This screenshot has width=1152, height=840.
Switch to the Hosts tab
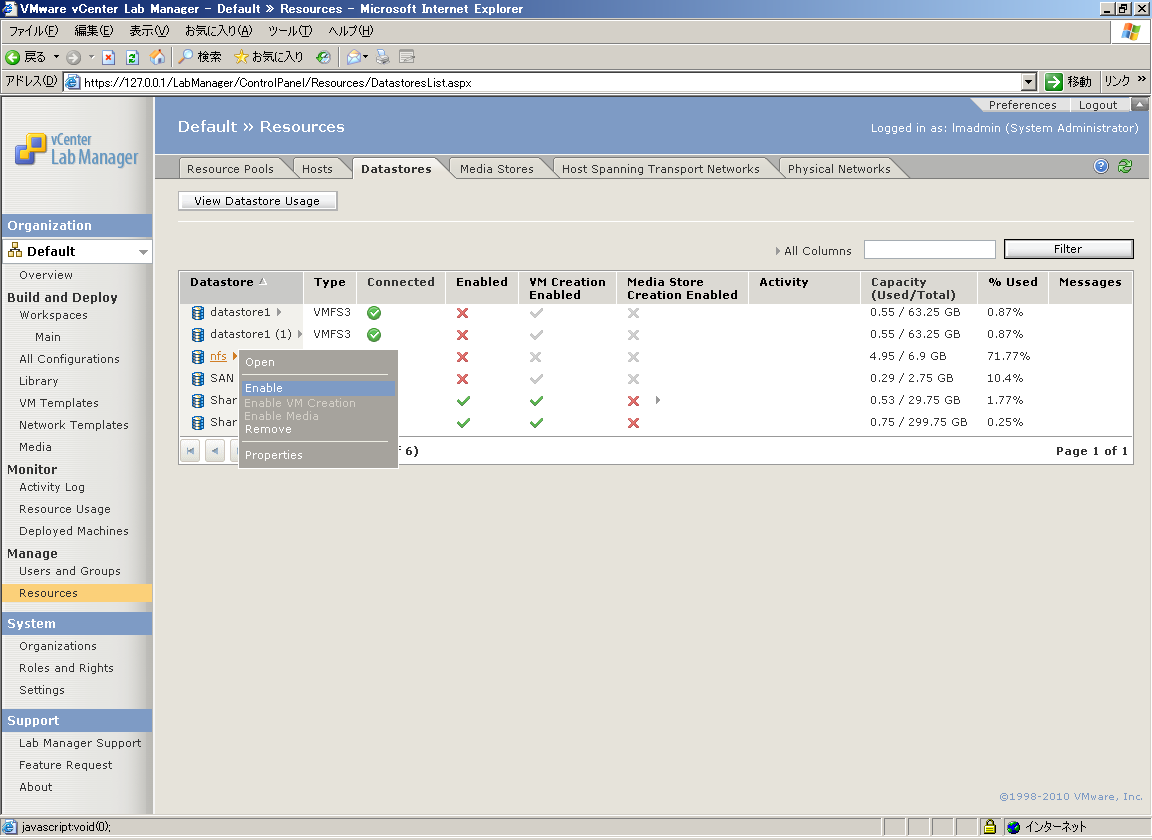tap(317, 169)
